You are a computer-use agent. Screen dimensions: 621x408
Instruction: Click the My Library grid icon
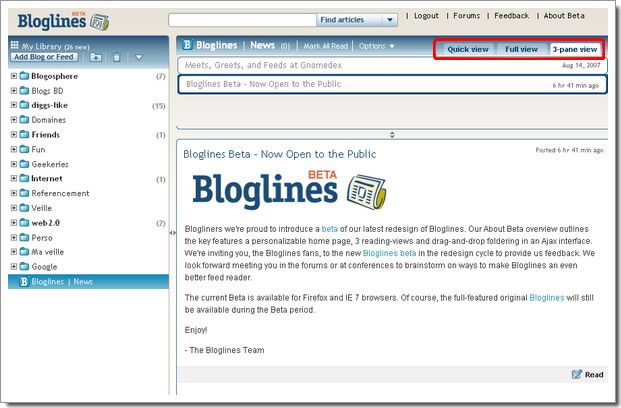coord(15,45)
